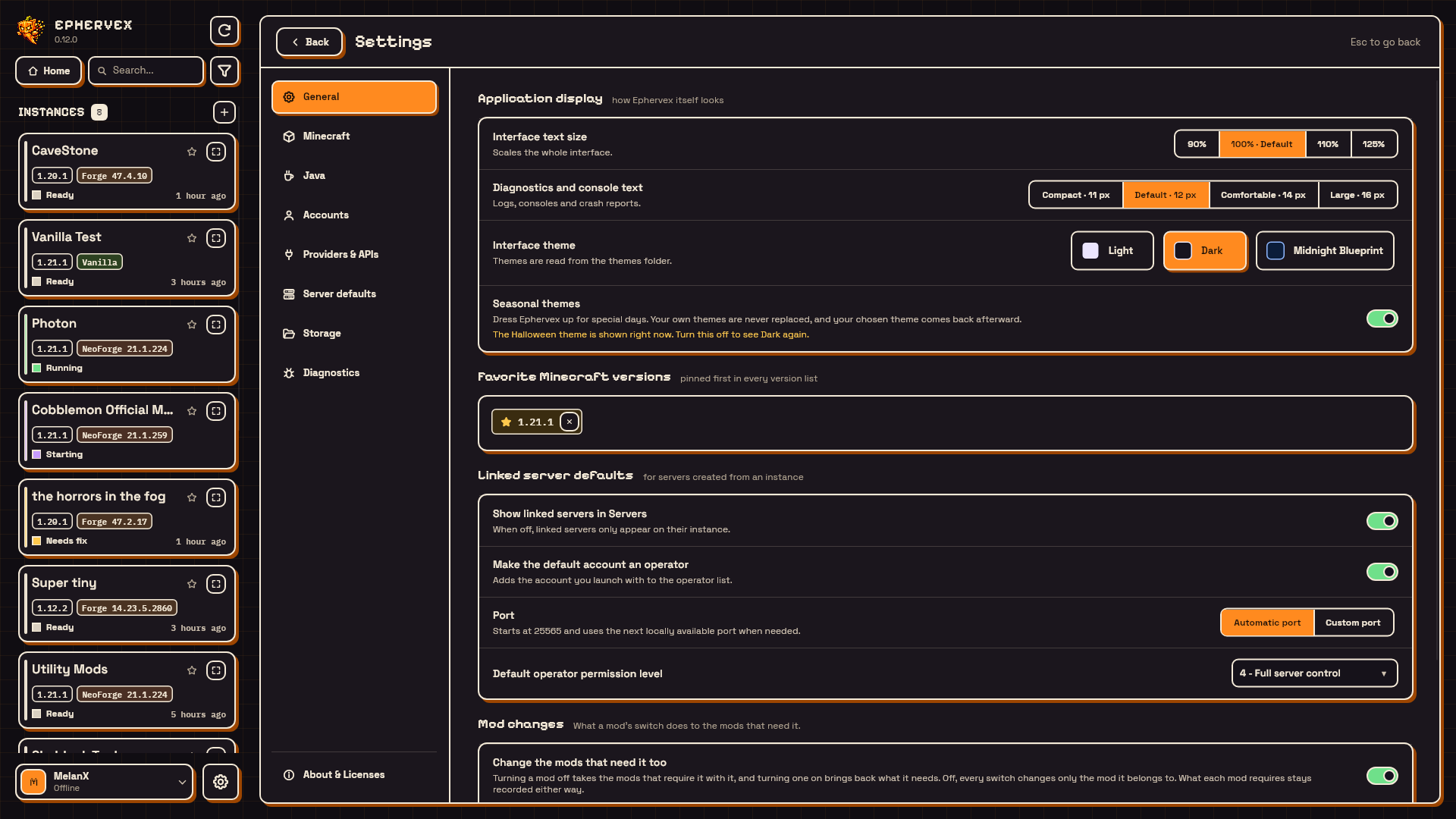Go to Home
Screen dimensions: 1456x819
click(x=49, y=71)
